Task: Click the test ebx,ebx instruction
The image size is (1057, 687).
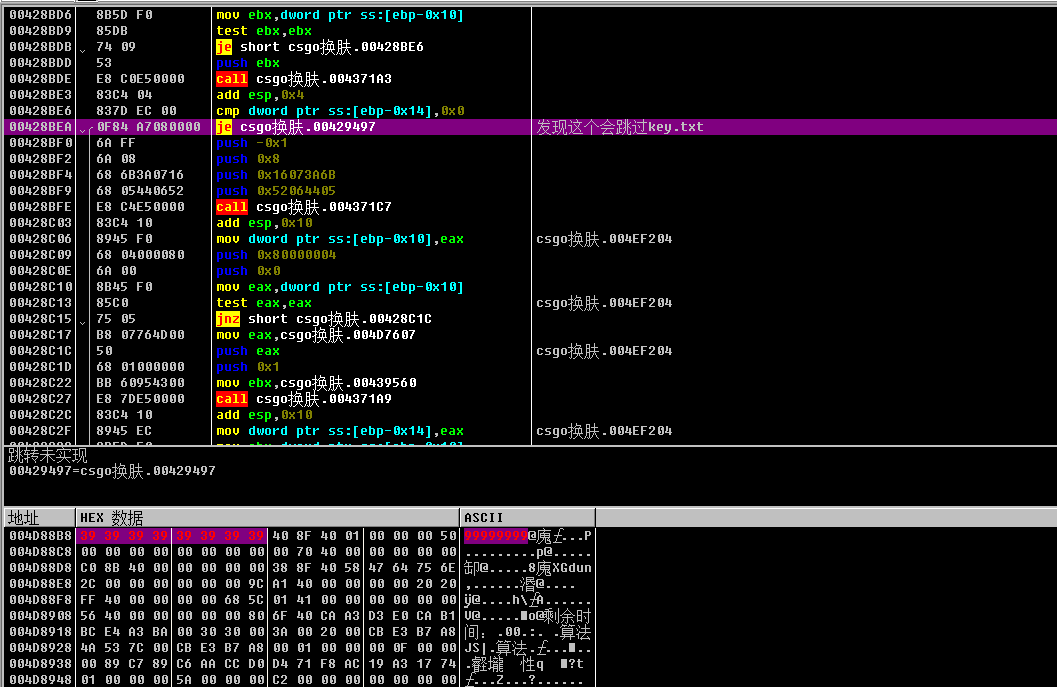Action: tap(264, 31)
